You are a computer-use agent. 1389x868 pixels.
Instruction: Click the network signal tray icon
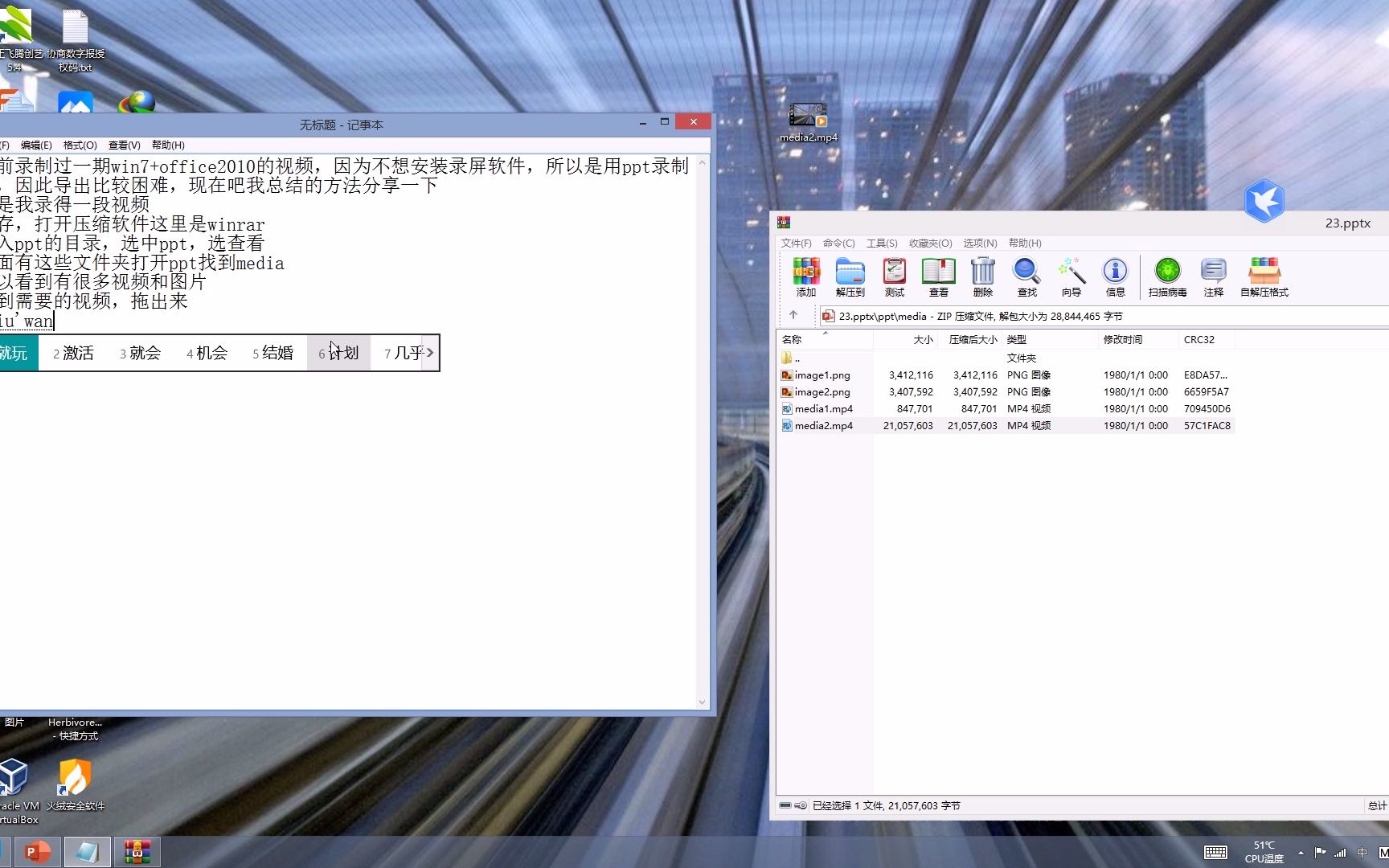point(1340,853)
